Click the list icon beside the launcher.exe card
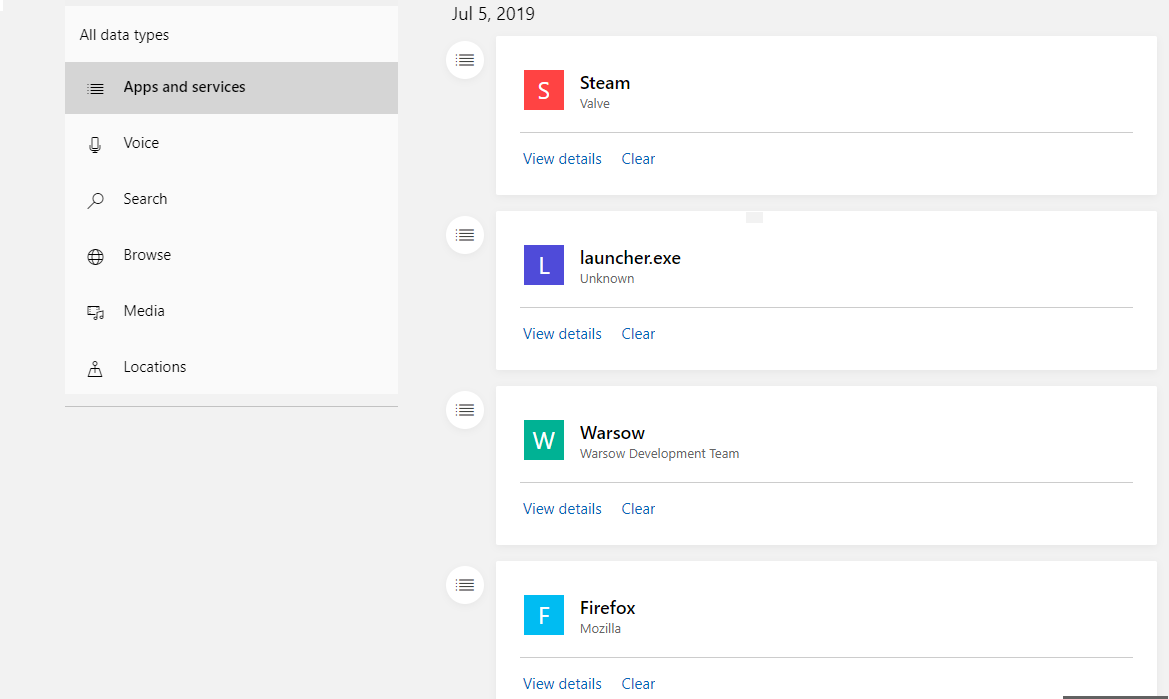 (465, 235)
